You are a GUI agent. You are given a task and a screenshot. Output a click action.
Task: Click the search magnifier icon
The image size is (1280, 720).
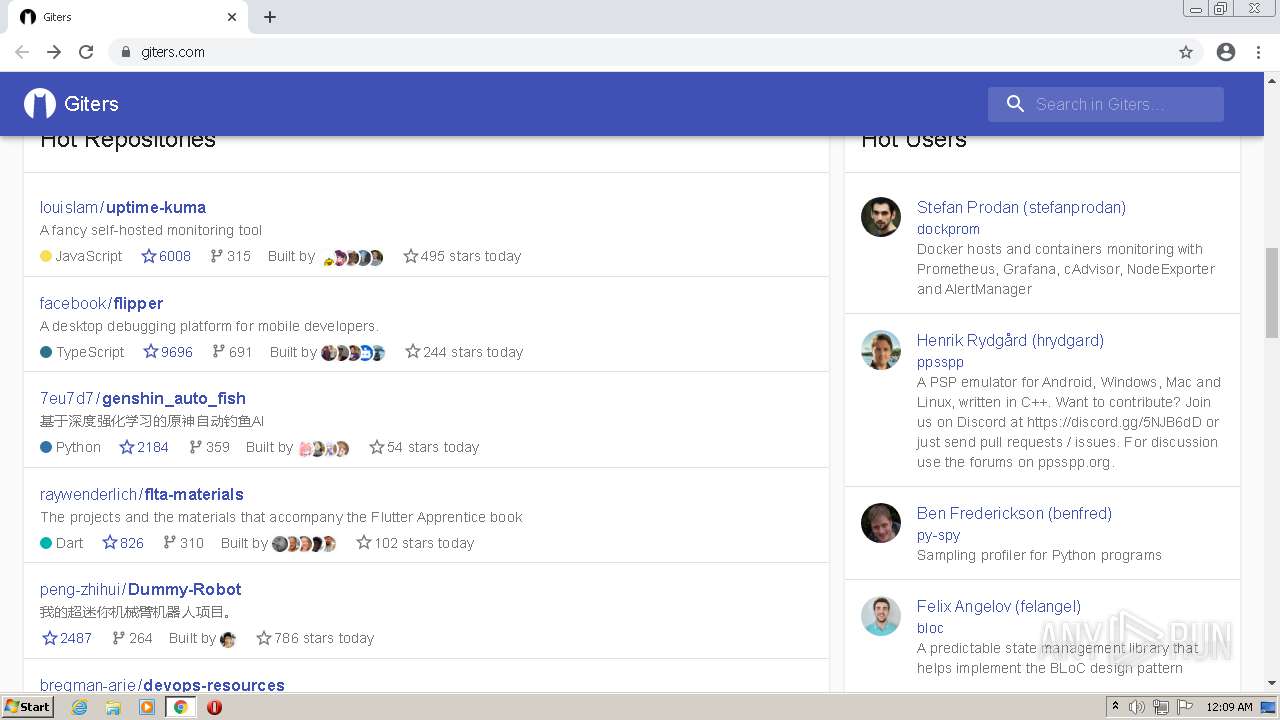1015,104
